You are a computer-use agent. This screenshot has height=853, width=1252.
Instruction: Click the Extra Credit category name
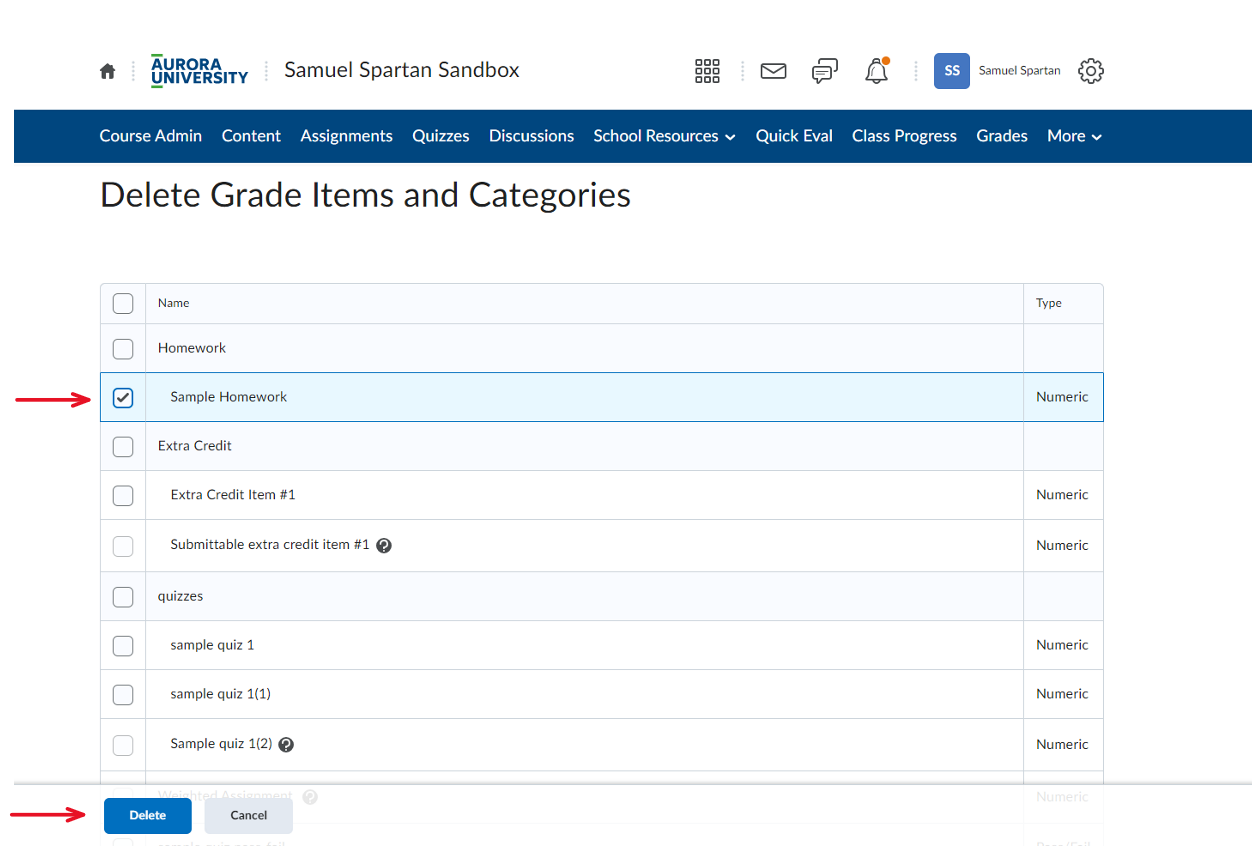point(195,446)
